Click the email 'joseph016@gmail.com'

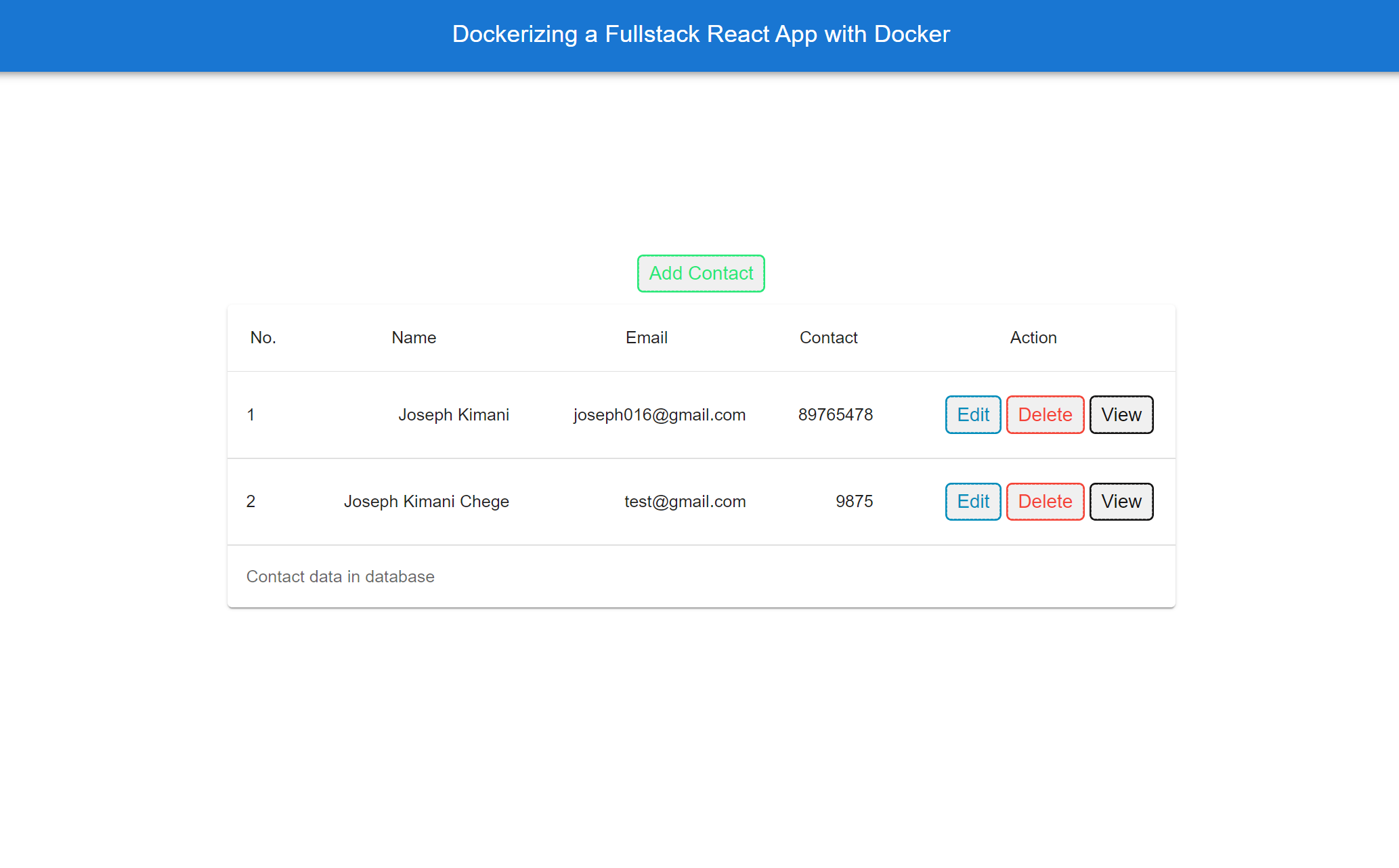[x=660, y=415]
